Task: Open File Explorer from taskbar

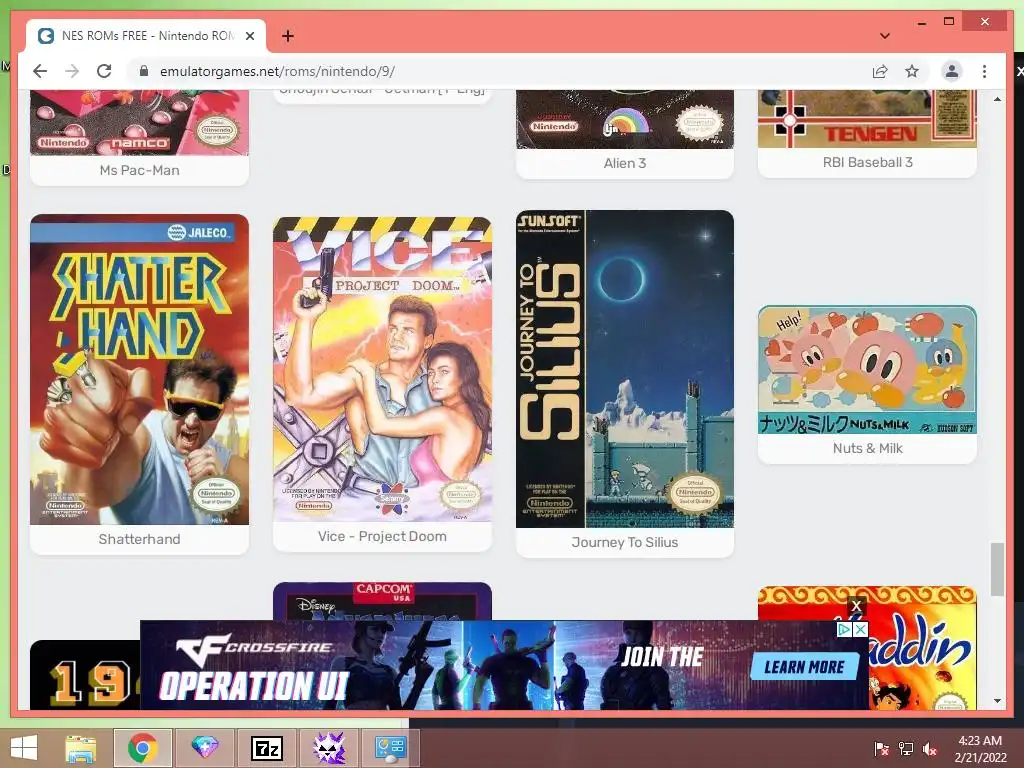Action: coord(81,748)
